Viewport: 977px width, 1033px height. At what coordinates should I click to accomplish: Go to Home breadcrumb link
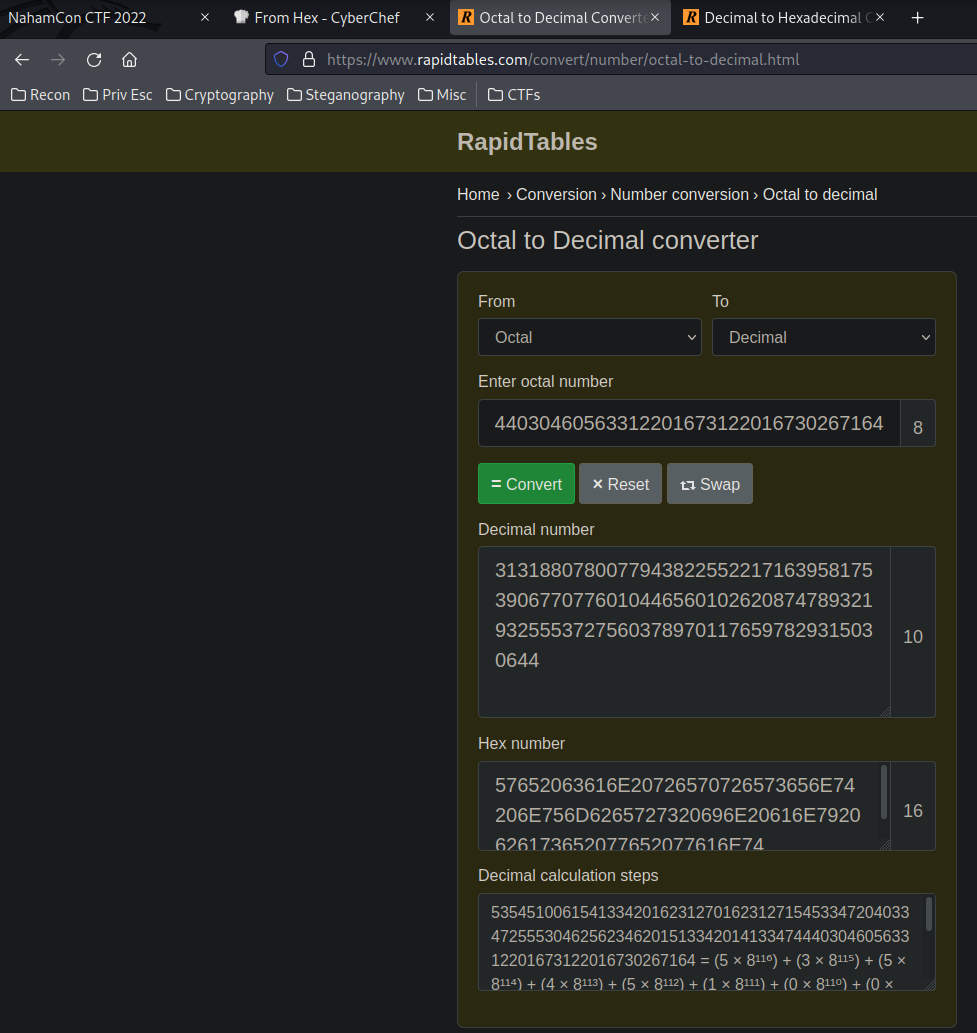(x=478, y=194)
